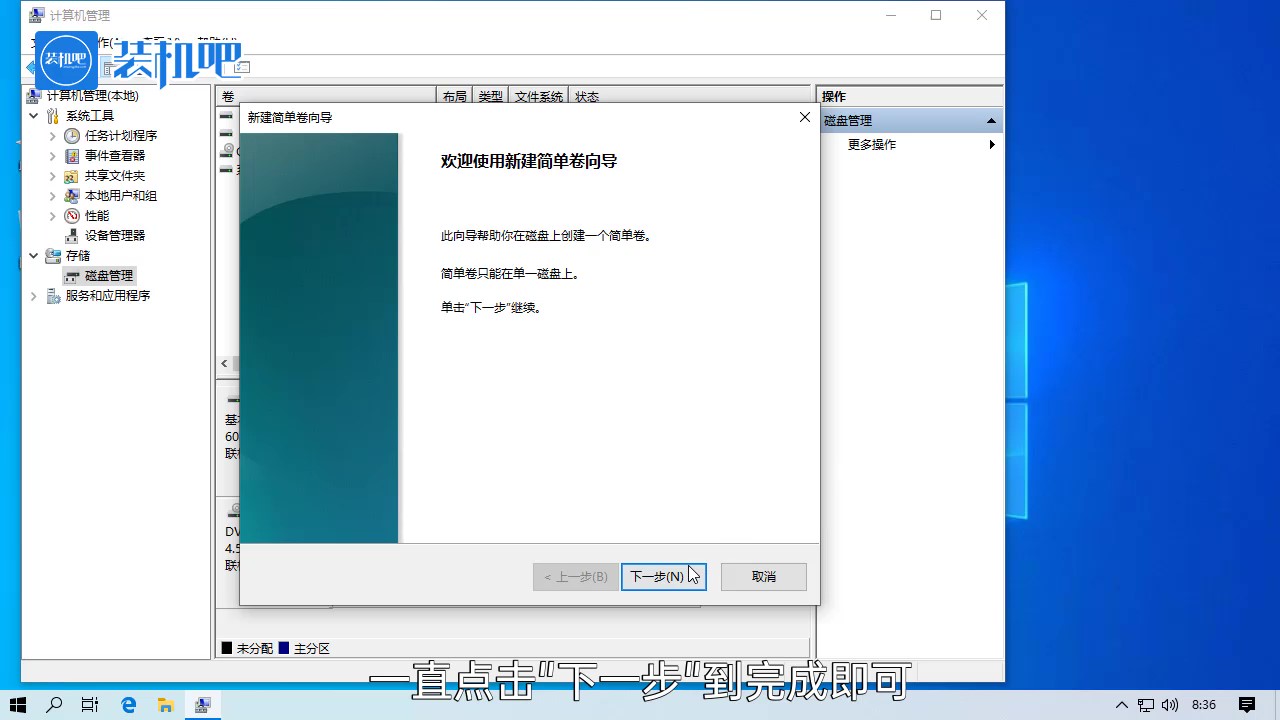The width and height of the screenshot is (1280, 720).
Task: Collapse the 磁盘管理 section in the Actions pane
Action: tap(991, 119)
